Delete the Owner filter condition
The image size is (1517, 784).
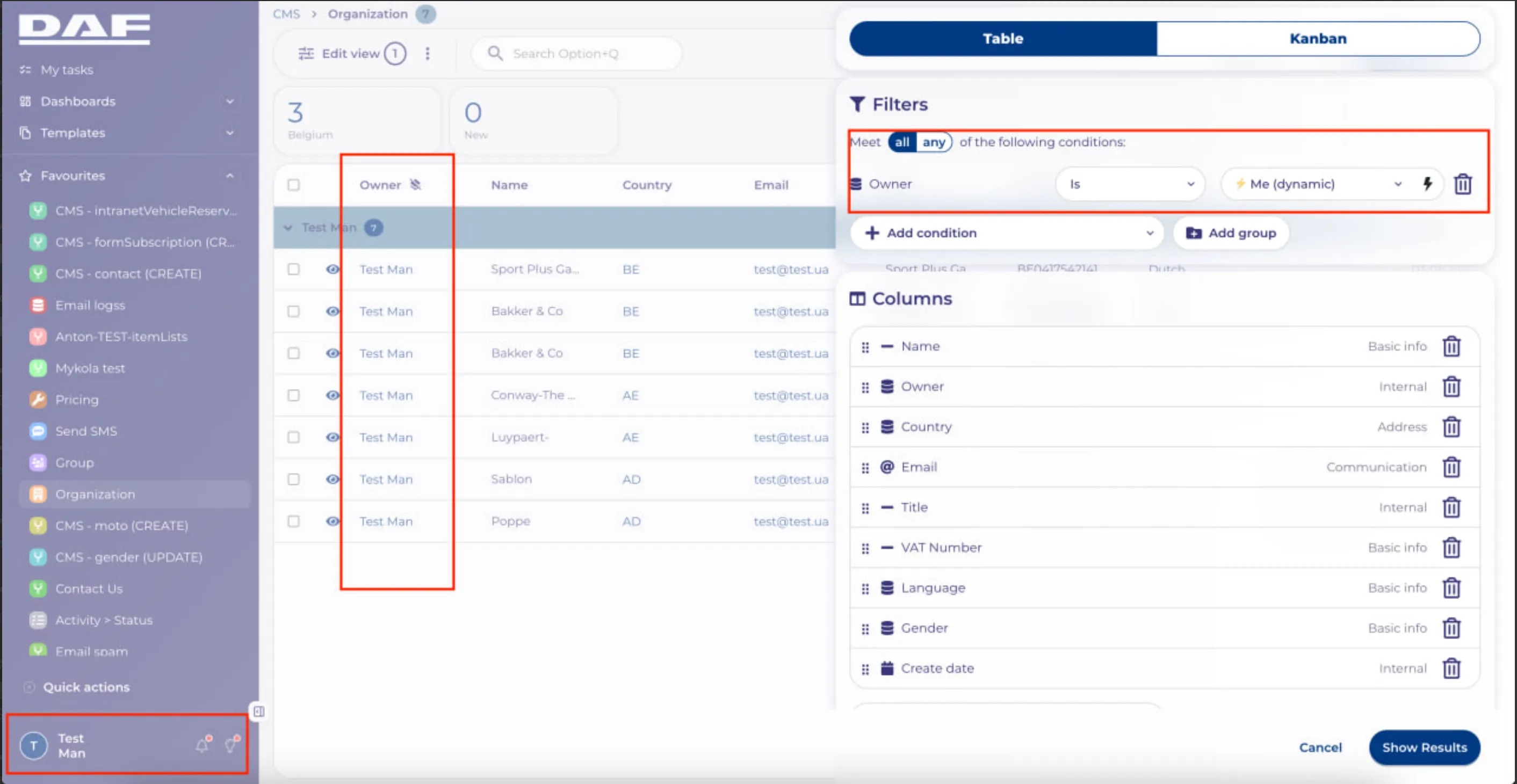pos(1463,184)
